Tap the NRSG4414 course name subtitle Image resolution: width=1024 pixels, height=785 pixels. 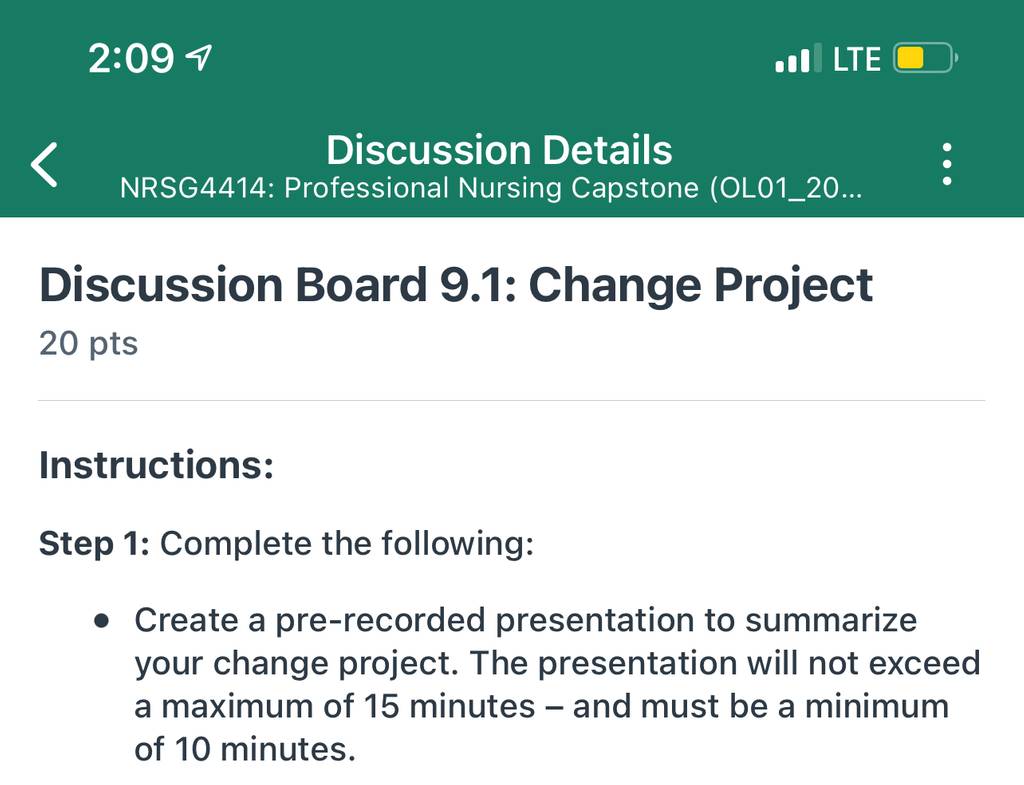tap(491, 188)
